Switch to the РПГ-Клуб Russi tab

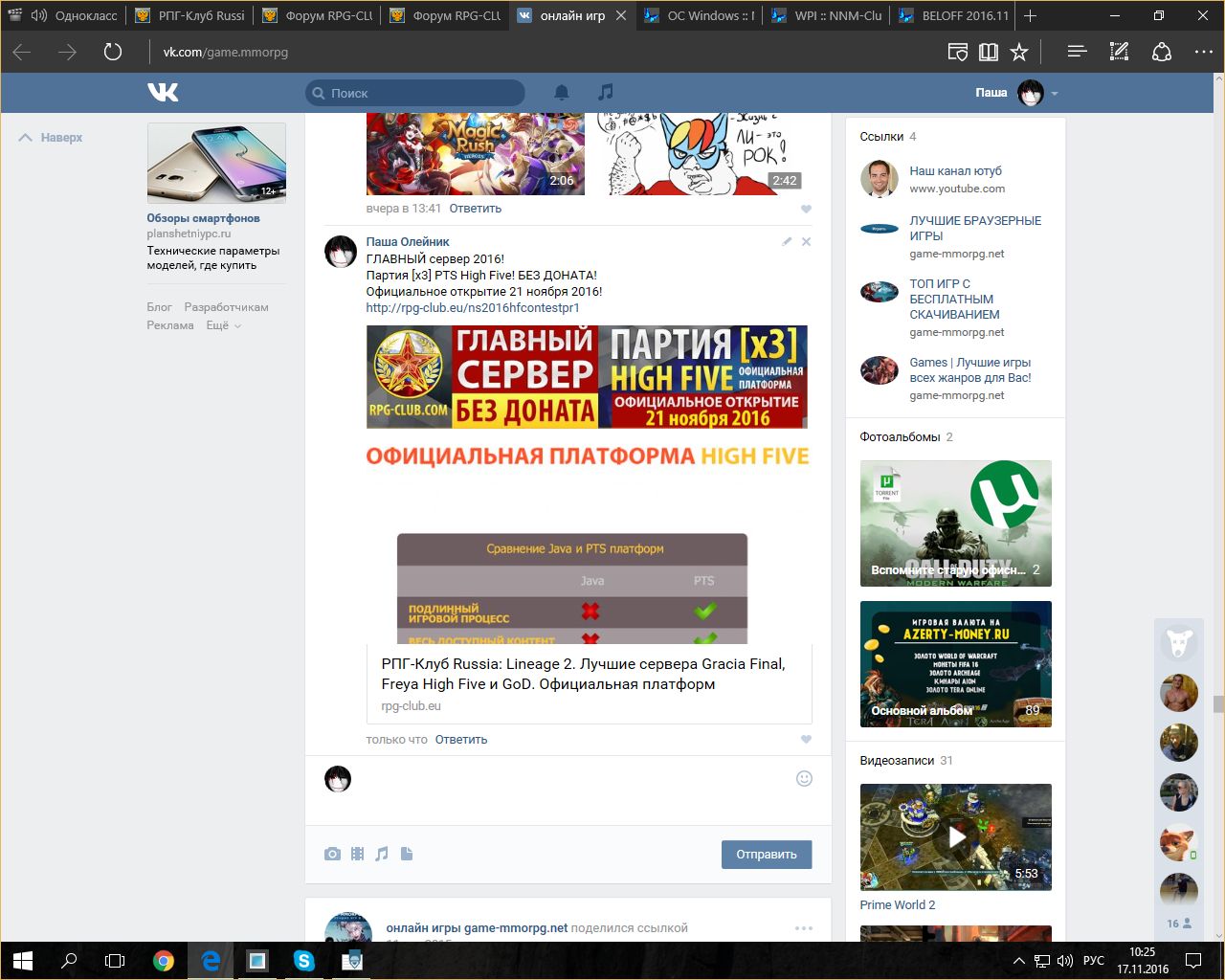190,15
